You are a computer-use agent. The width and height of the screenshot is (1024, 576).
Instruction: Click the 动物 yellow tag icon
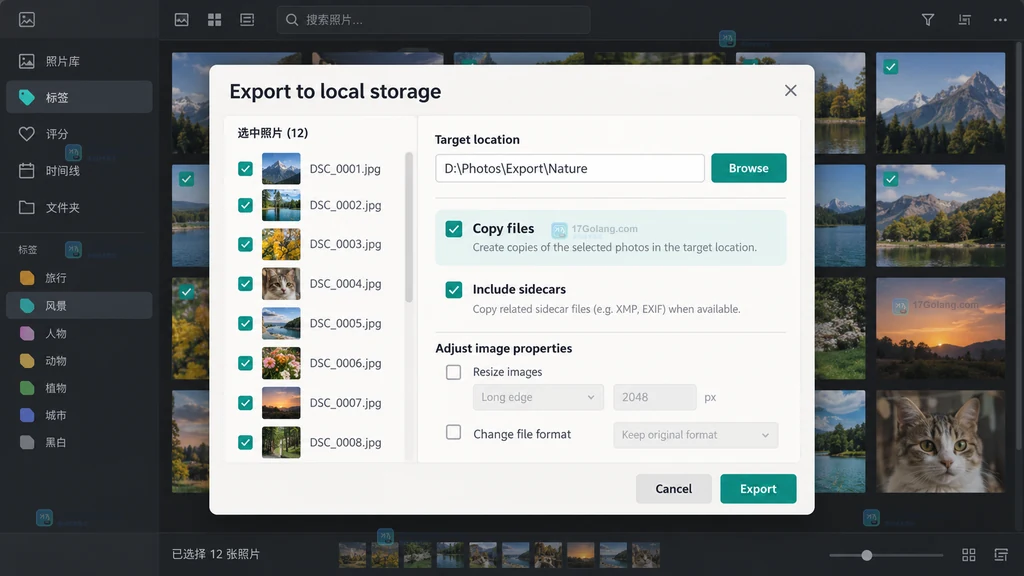(x=27, y=360)
